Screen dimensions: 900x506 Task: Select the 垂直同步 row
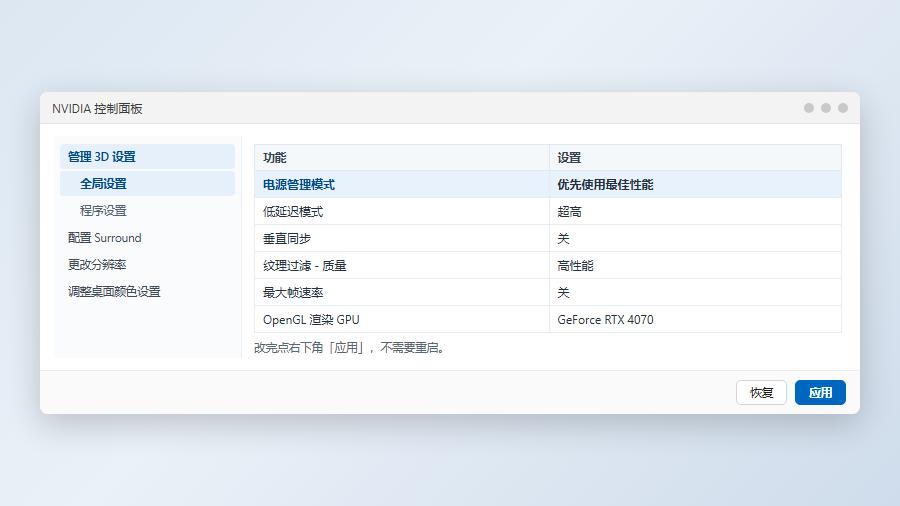pyautogui.click(x=548, y=238)
